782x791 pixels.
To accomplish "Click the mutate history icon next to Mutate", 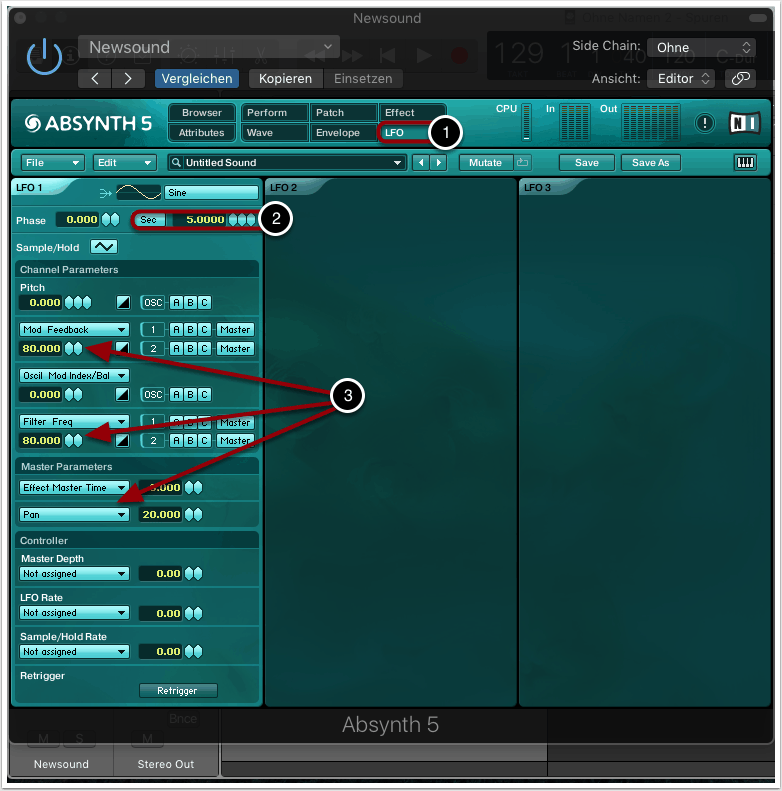I will pos(522,162).
